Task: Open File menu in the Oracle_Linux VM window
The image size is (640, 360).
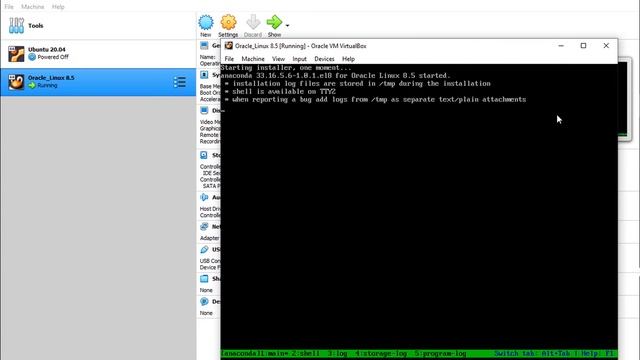Action: tap(229, 59)
